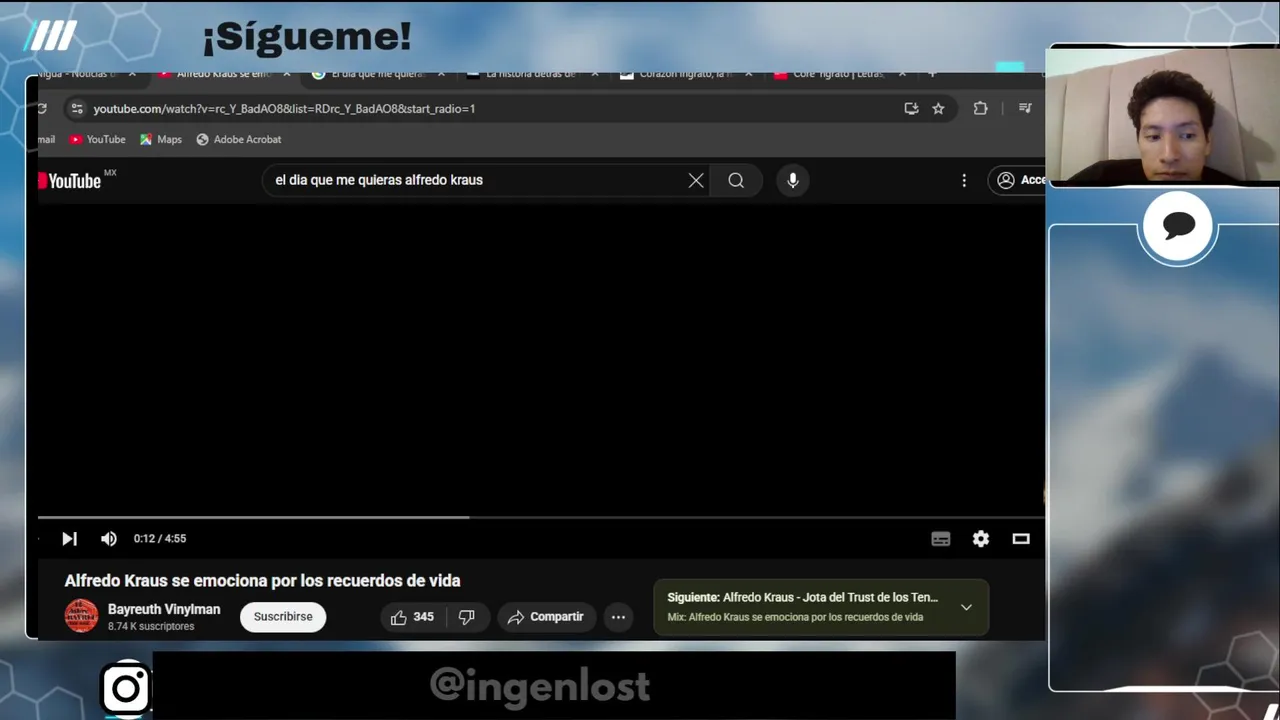1280x720 pixels.
Task: Open the Compartir share dialog
Action: tap(546, 617)
